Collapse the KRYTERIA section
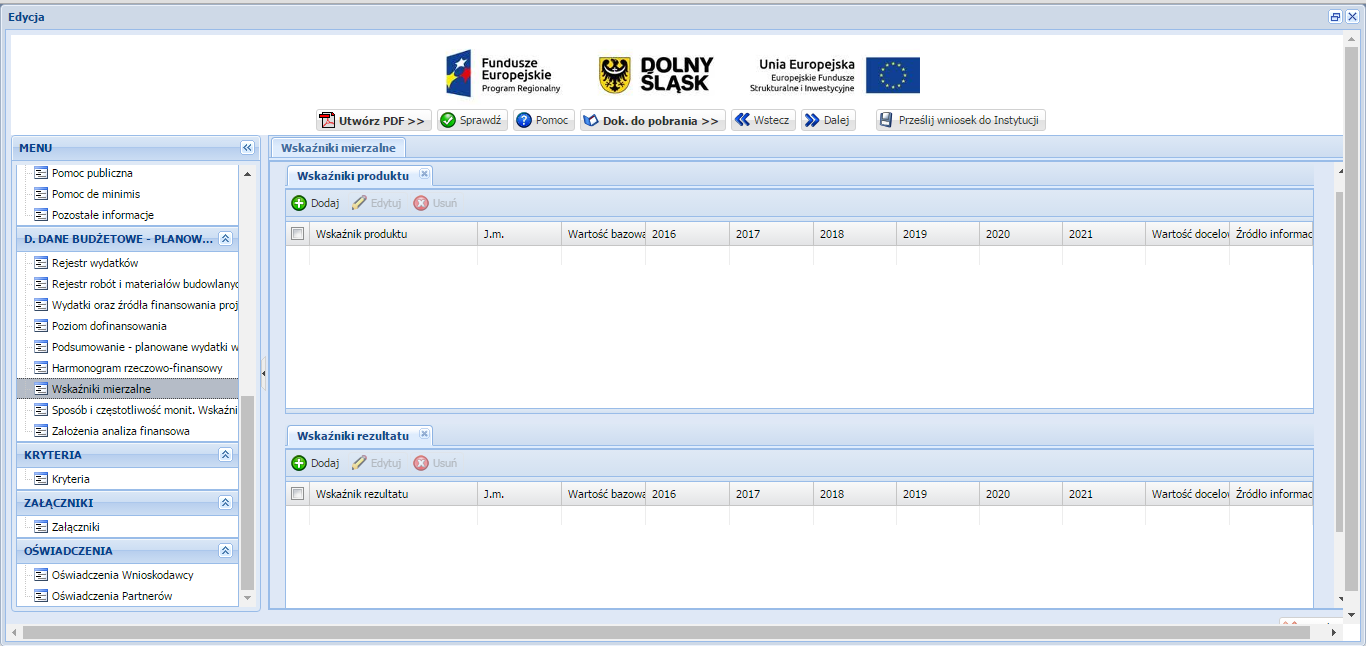The height and width of the screenshot is (646, 1366). point(226,455)
